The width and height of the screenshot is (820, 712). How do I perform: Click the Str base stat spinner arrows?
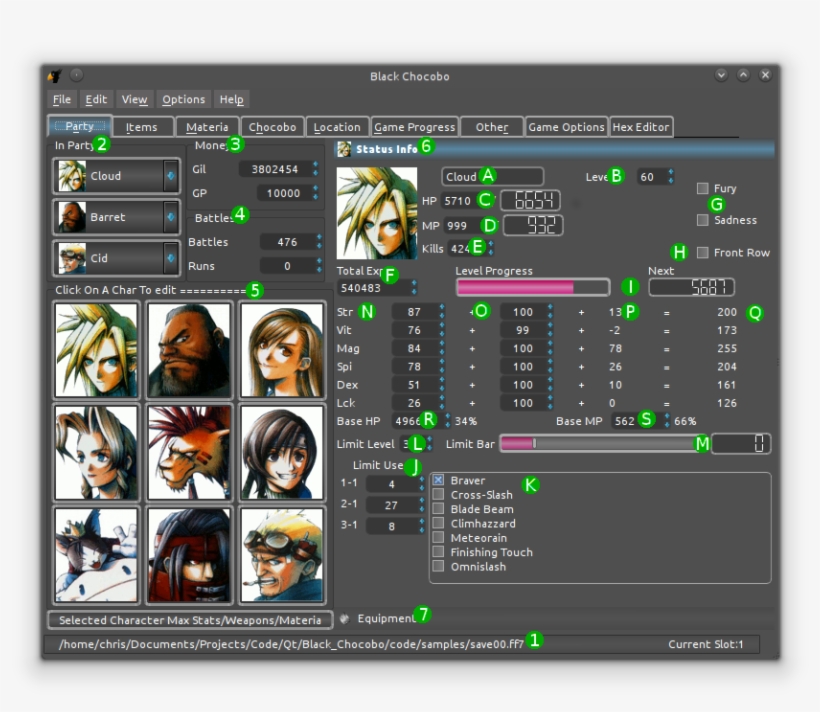click(442, 311)
